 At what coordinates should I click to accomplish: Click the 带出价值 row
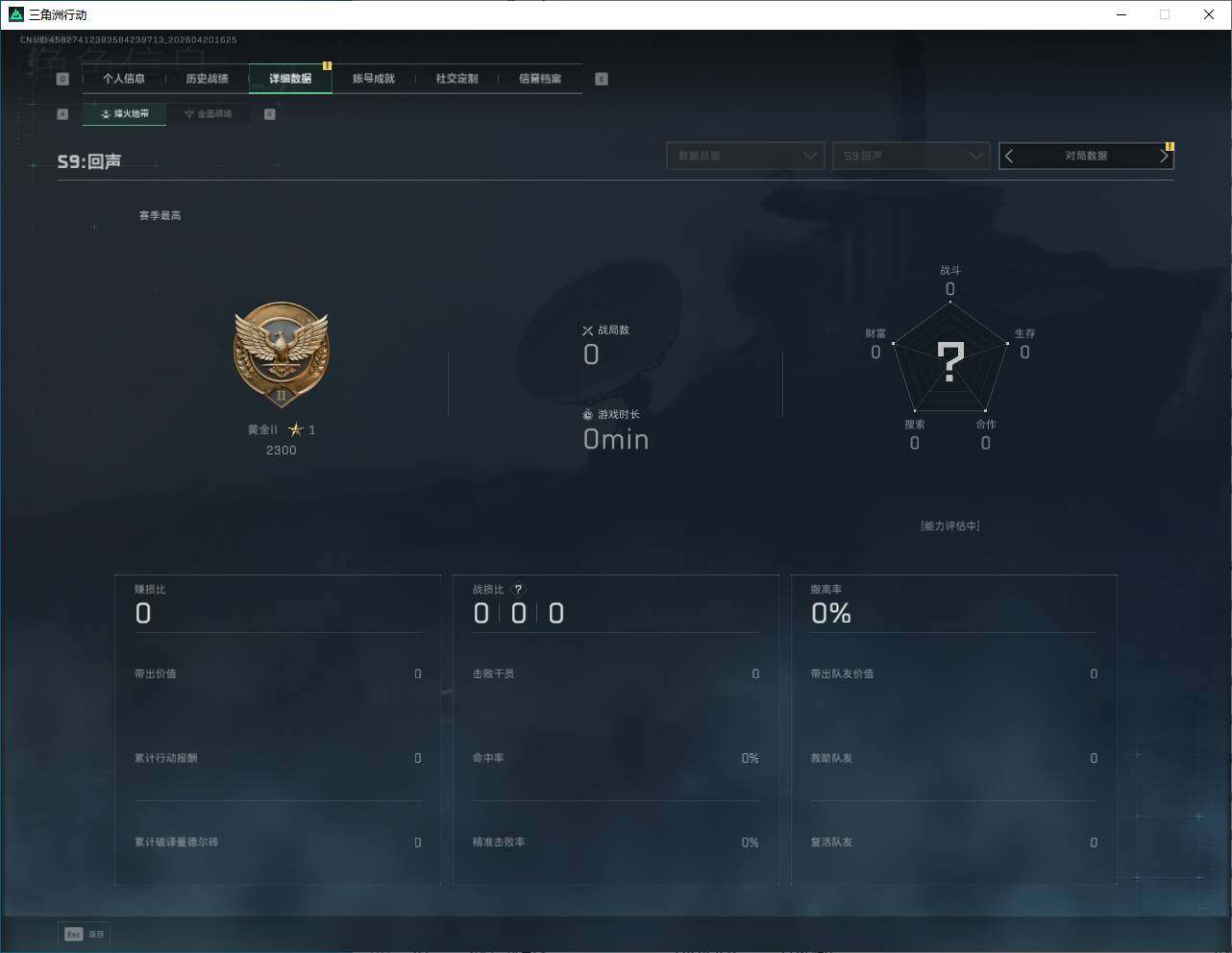(278, 674)
